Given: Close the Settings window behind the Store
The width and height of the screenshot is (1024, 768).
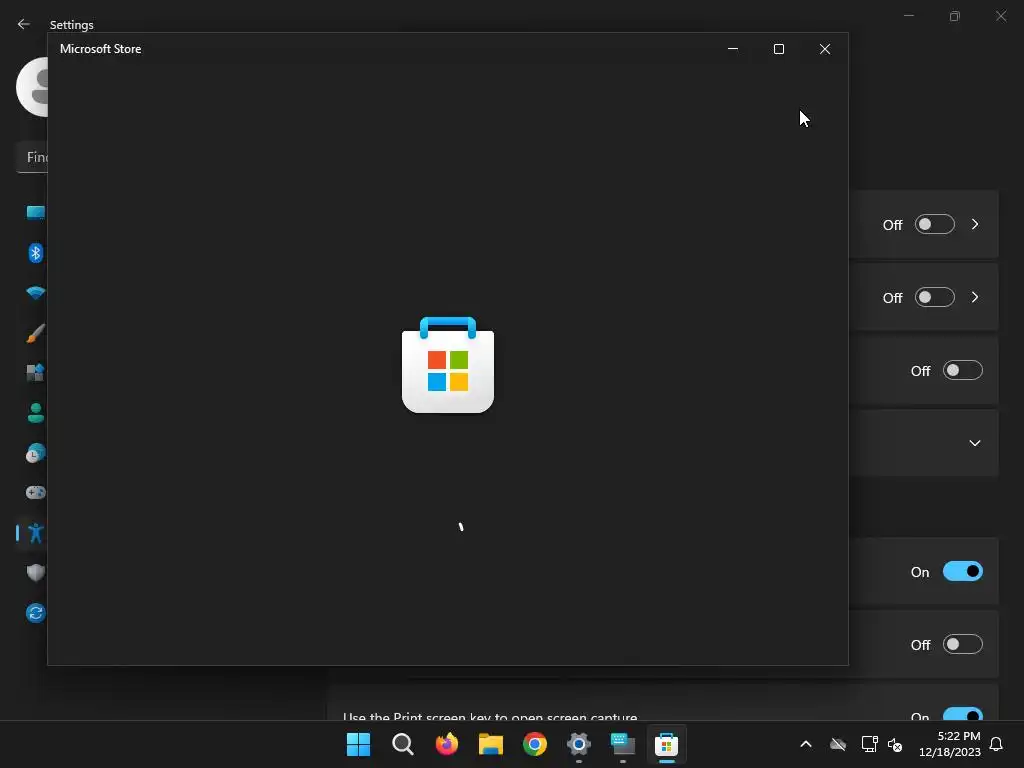Looking at the screenshot, I should [1000, 16].
